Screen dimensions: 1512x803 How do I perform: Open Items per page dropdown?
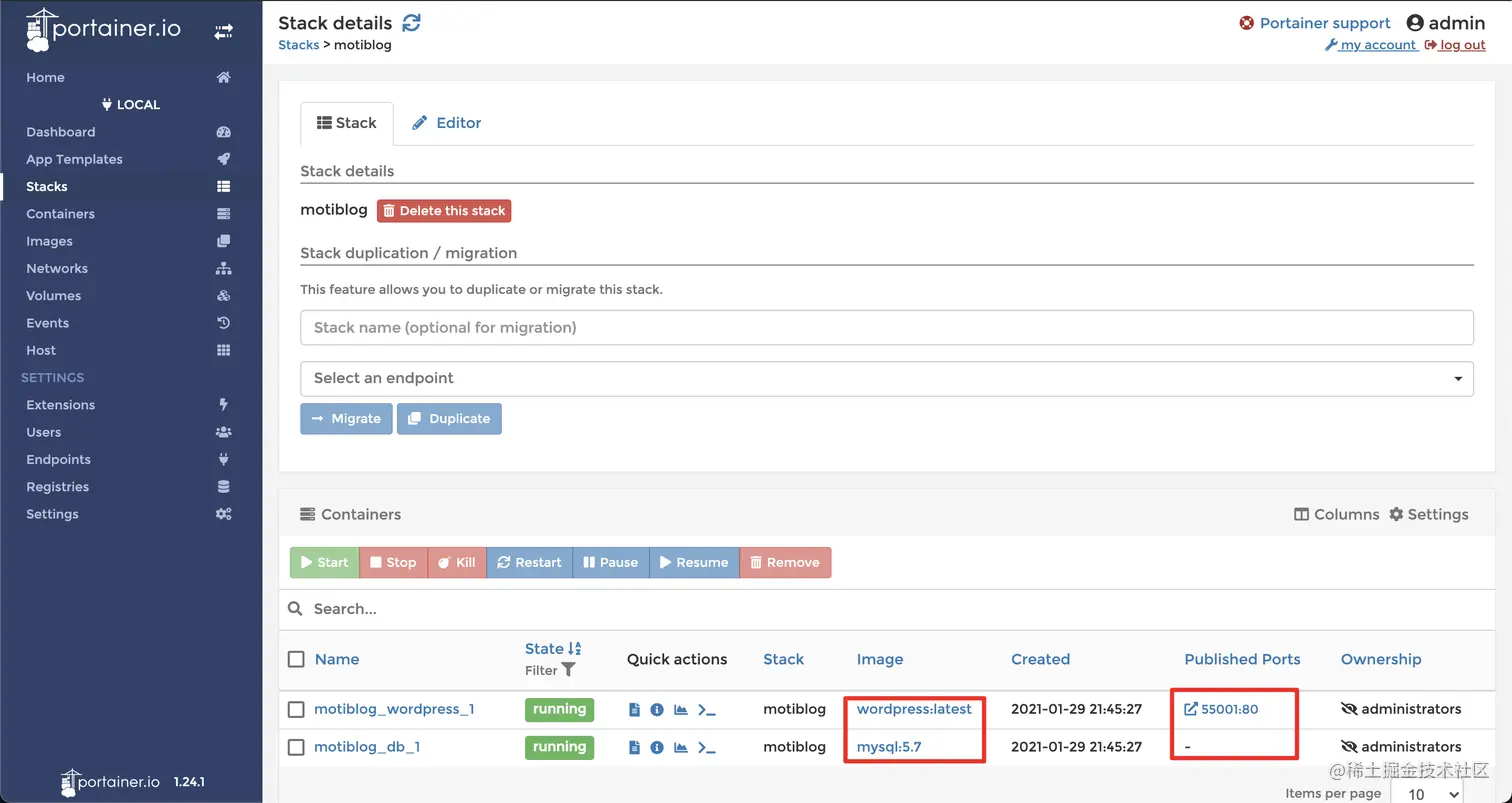pyautogui.click(x=1426, y=794)
